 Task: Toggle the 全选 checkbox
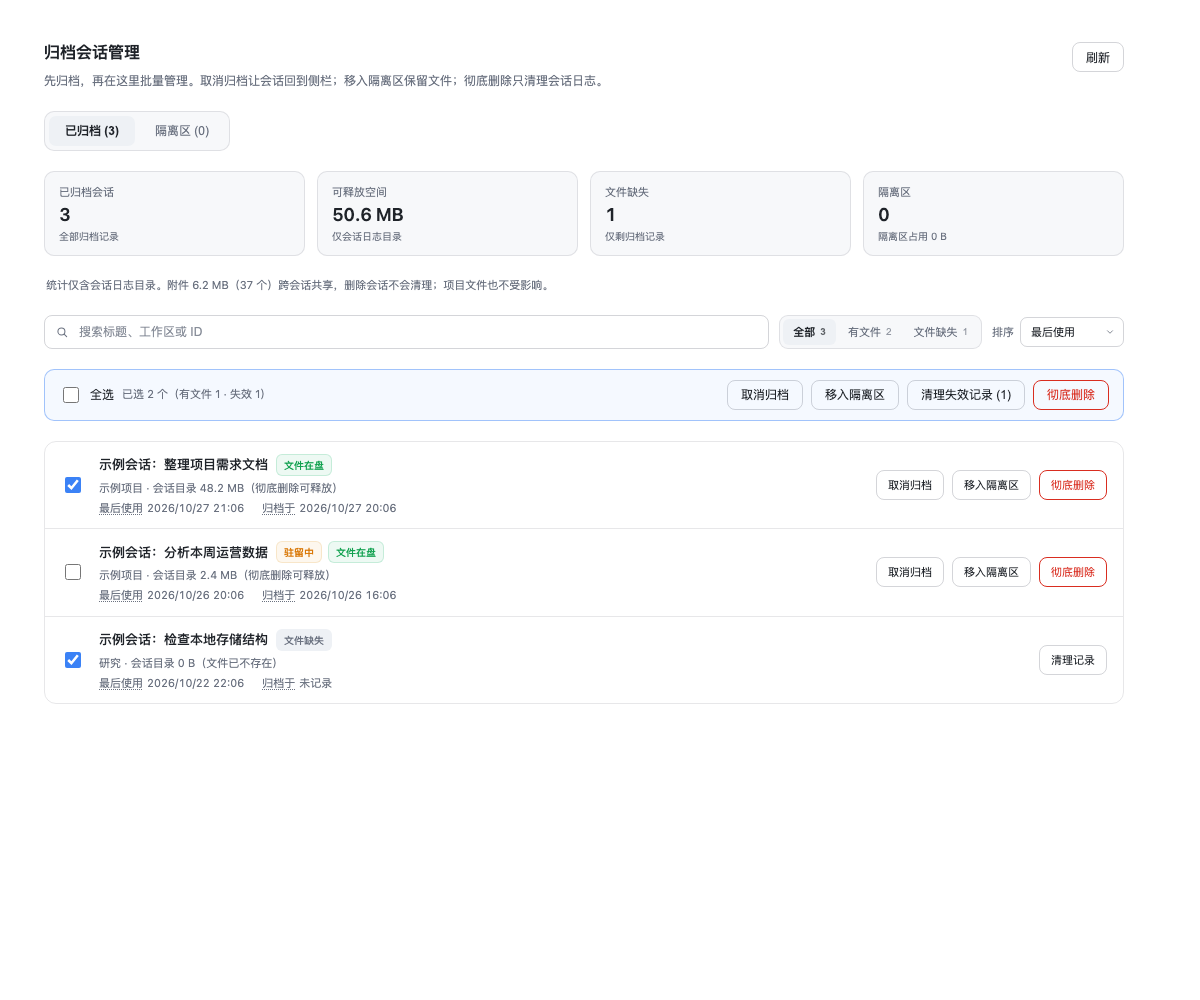71,395
